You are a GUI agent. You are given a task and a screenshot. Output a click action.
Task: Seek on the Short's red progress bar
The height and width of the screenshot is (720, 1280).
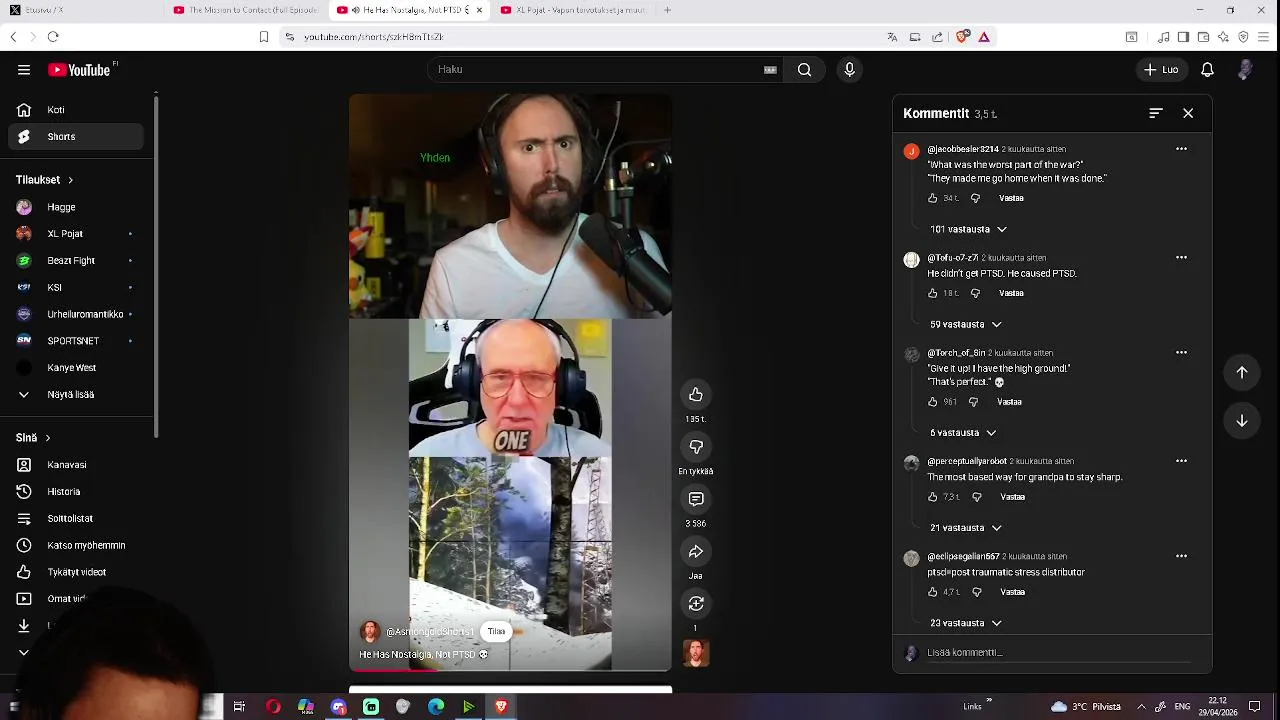[510, 670]
